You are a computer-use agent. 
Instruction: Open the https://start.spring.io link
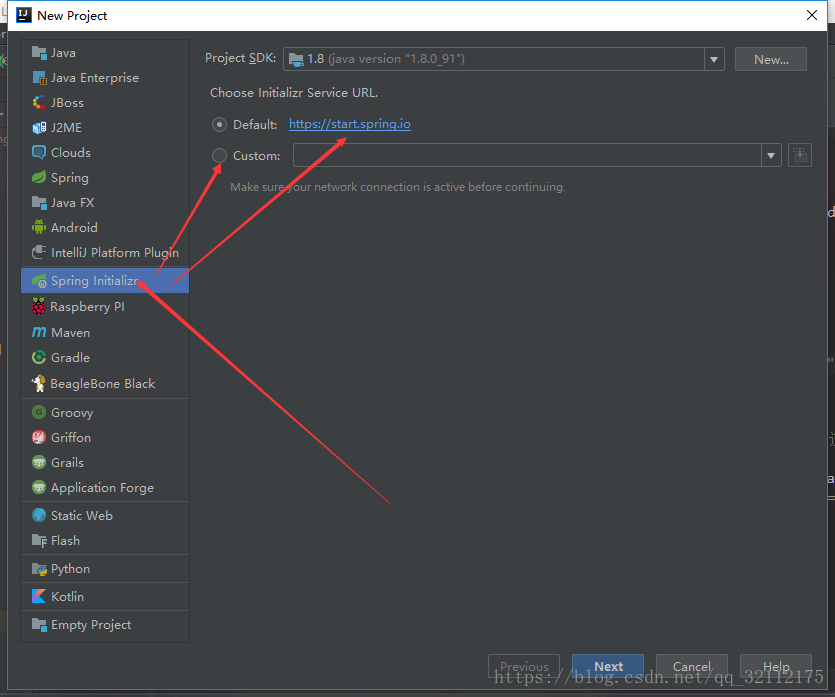tap(350, 124)
